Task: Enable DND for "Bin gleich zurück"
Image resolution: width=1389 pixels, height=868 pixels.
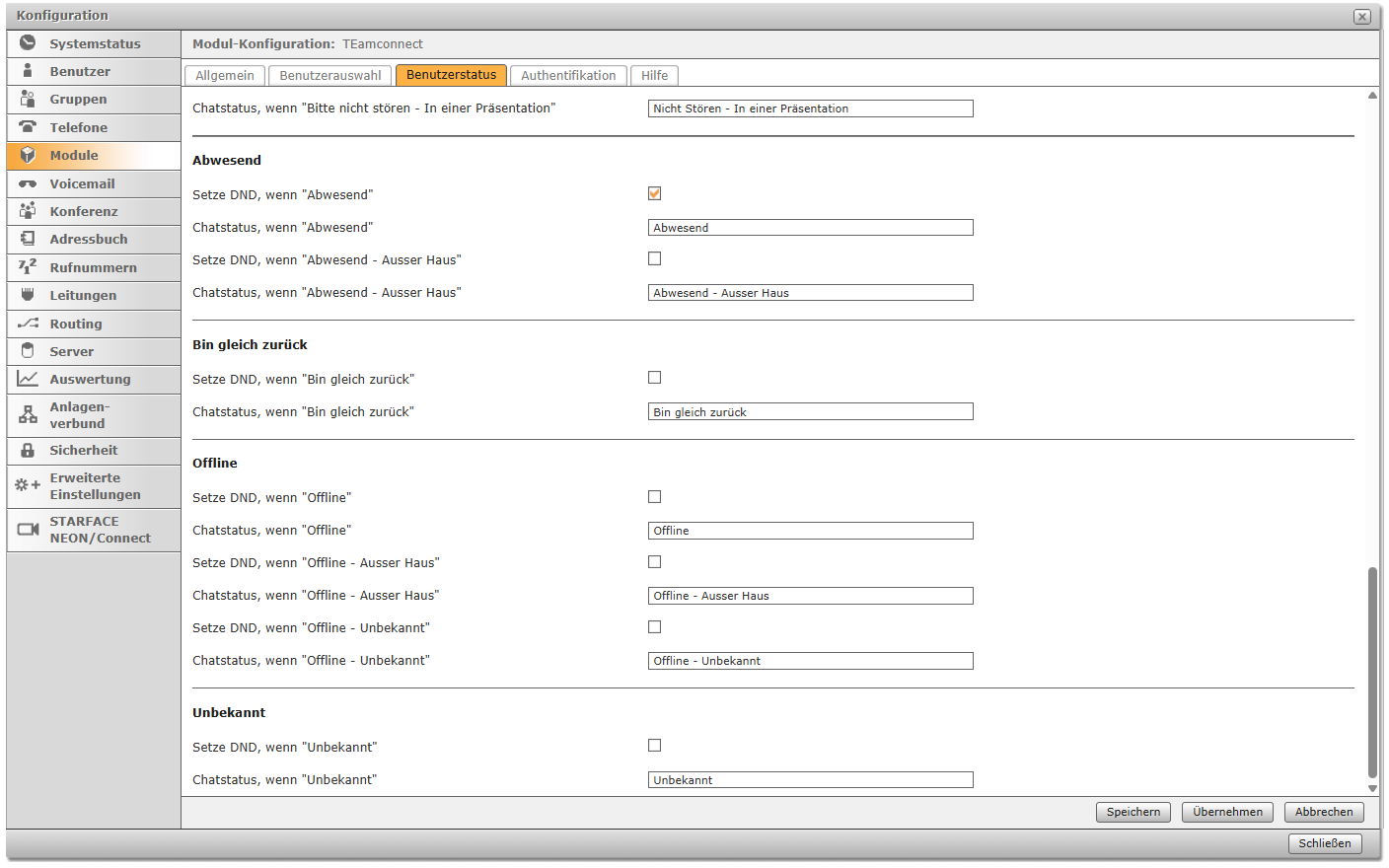Action: click(x=654, y=378)
